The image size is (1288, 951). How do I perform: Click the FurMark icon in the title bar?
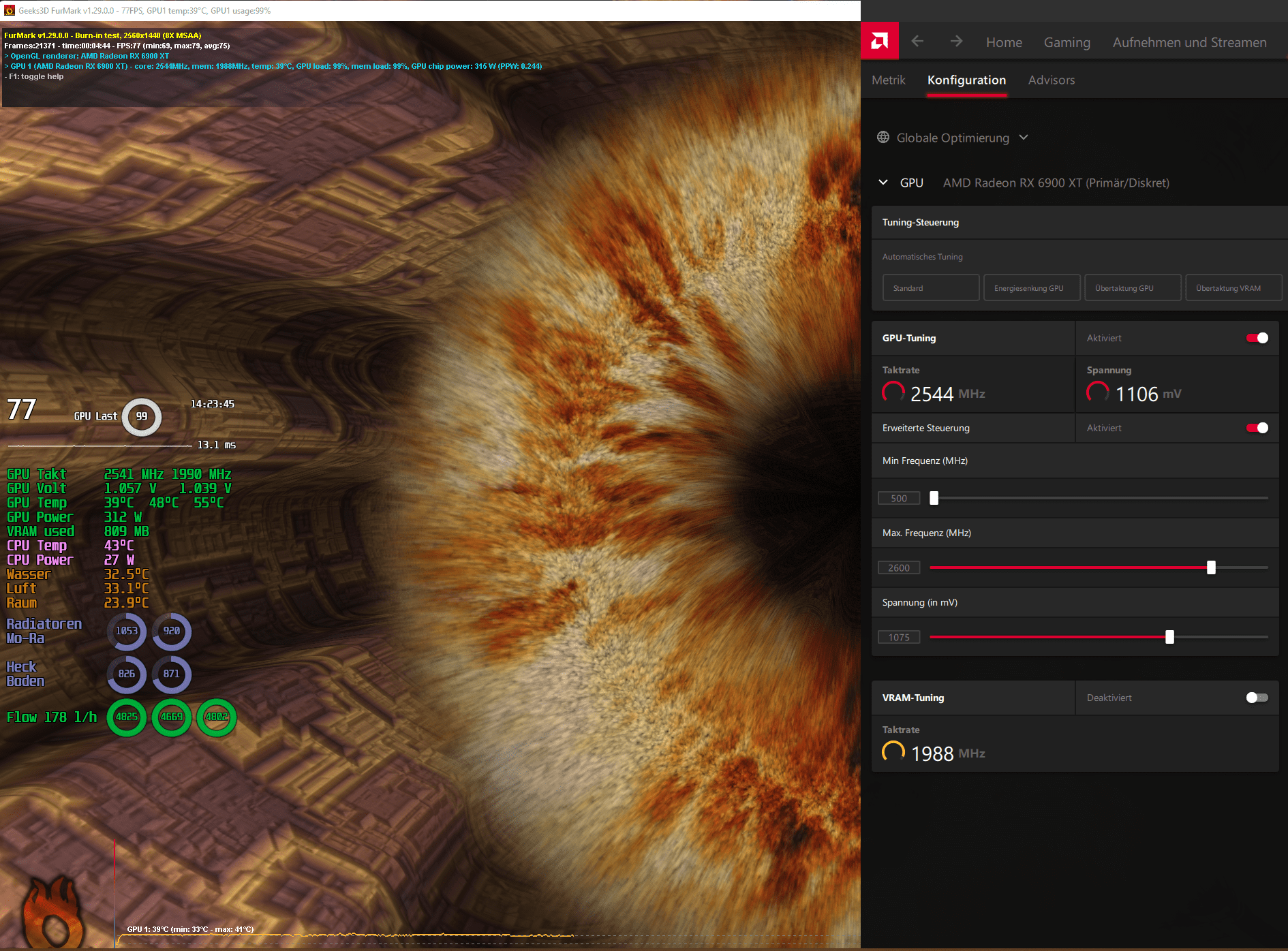10,10
